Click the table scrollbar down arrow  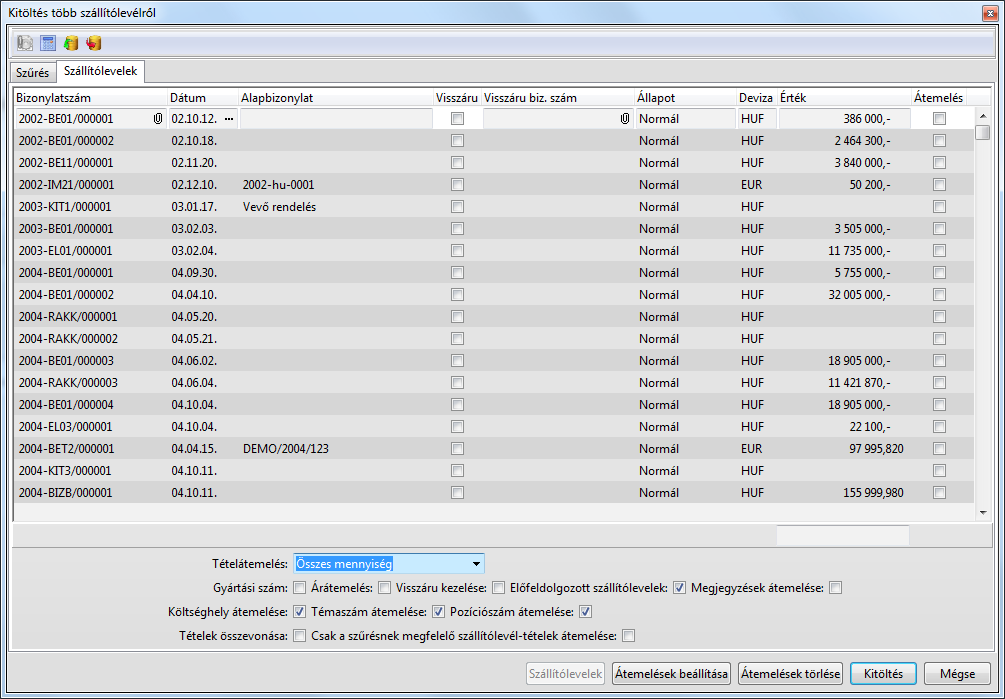983,513
